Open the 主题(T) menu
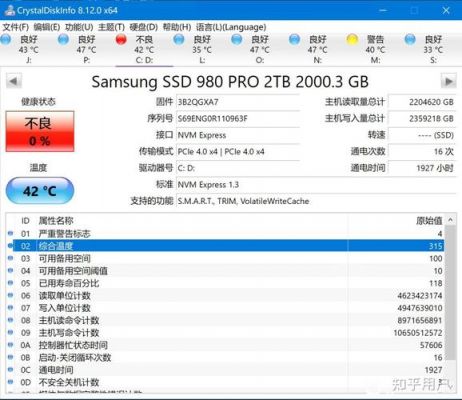The image size is (462, 400). (111, 27)
